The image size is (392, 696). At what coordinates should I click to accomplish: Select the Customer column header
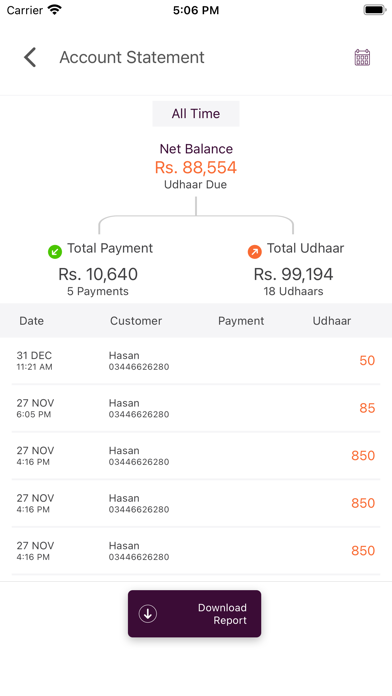click(136, 321)
